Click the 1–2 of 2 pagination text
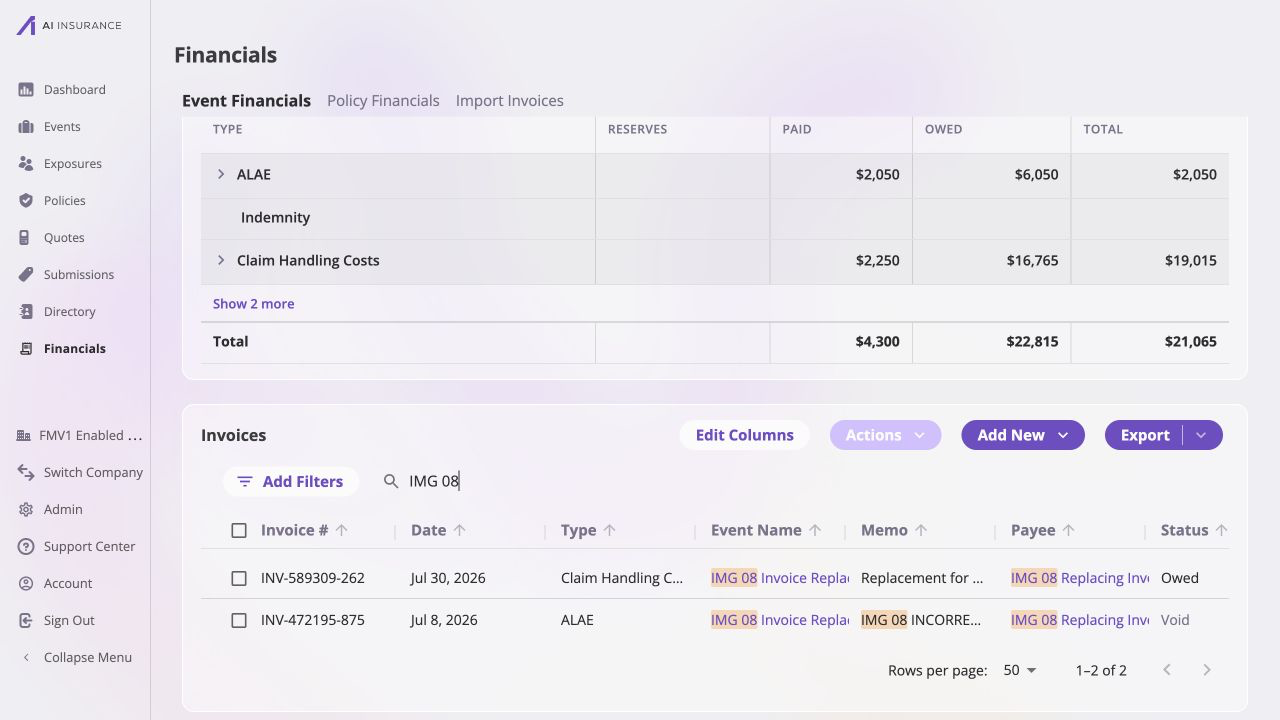This screenshot has height=720, width=1280. [1101, 670]
